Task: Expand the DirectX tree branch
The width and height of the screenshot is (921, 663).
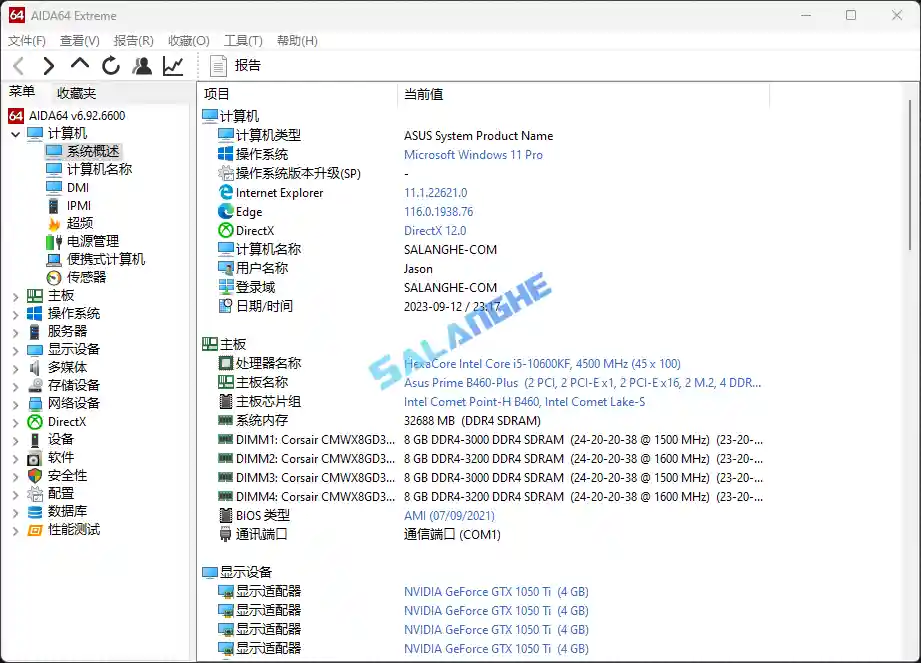Action: [x=14, y=421]
